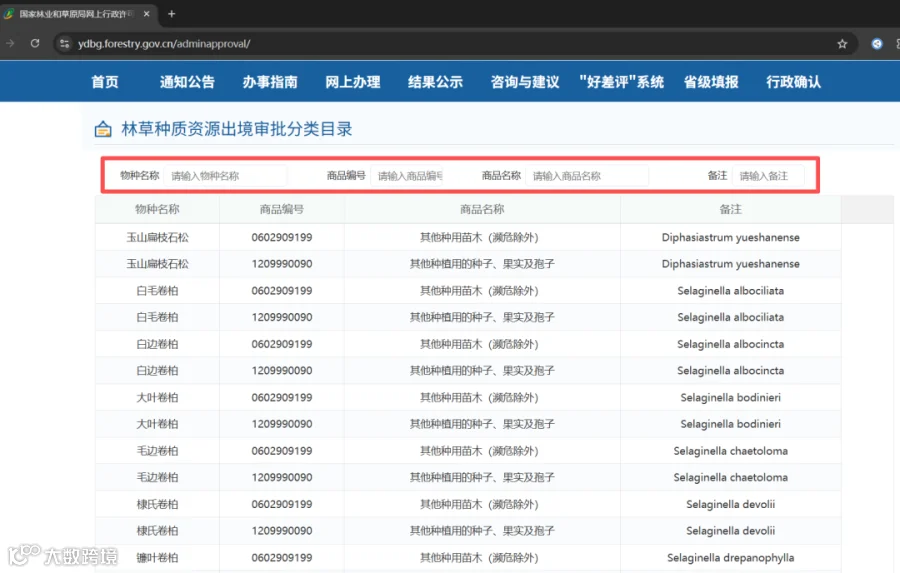Focus the 商品名称 search input
900x573 pixels.
pyautogui.click(x=587, y=176)
